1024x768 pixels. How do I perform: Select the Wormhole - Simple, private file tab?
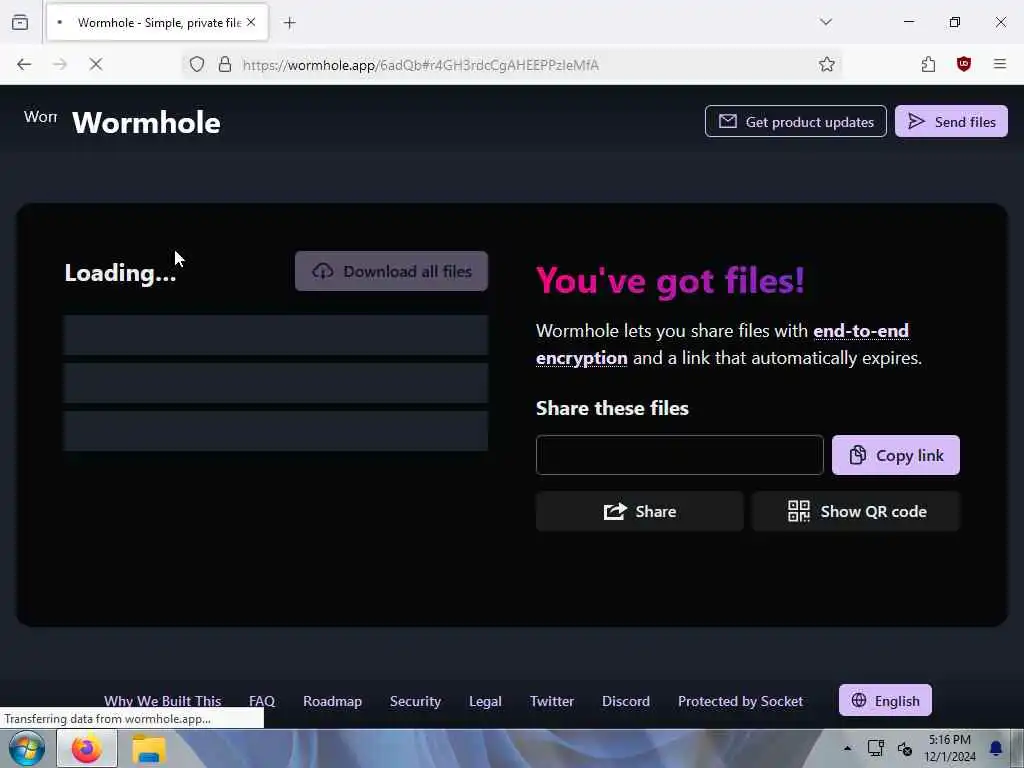pos(157,22)
